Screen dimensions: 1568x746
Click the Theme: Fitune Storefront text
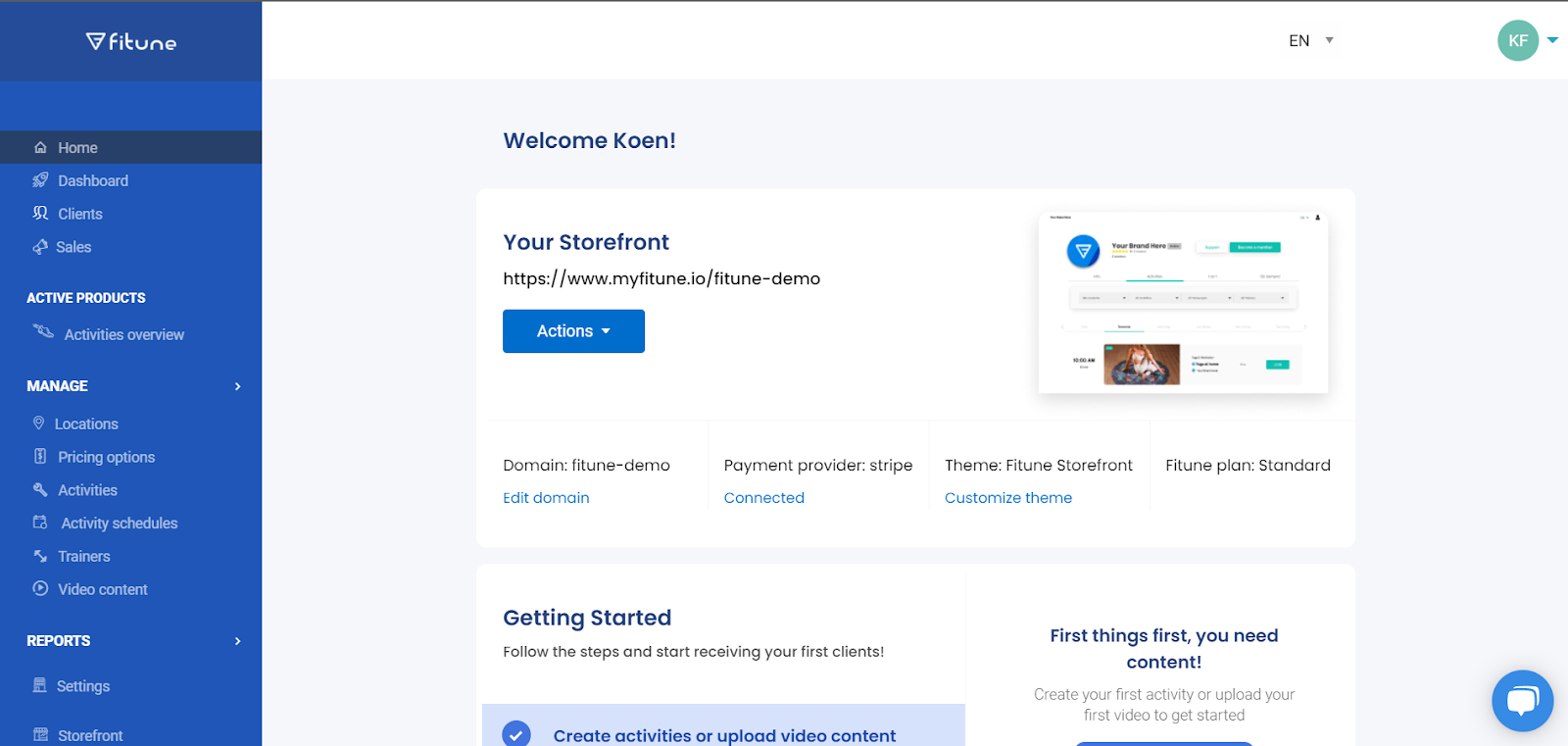point(1039,466)
